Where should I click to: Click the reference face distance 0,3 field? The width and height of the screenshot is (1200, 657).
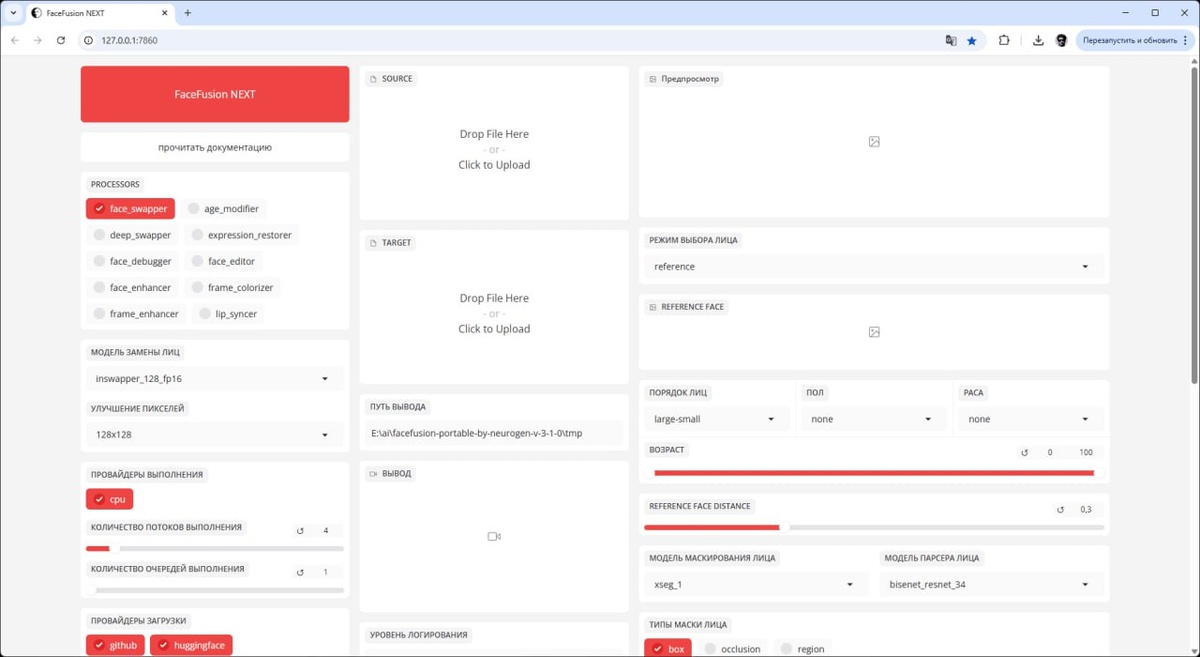1085,510
